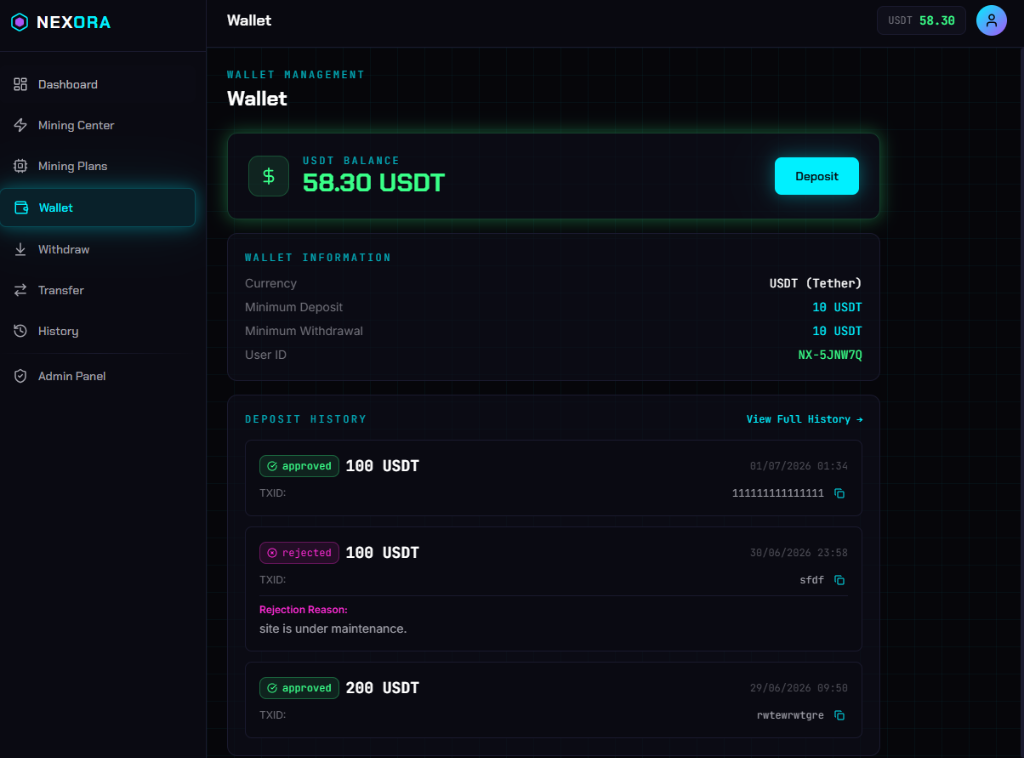Click the Nexora hexagon logo icon
Image resolution: width=1024 pixels, height=758 pixels.
pos(20,22)
